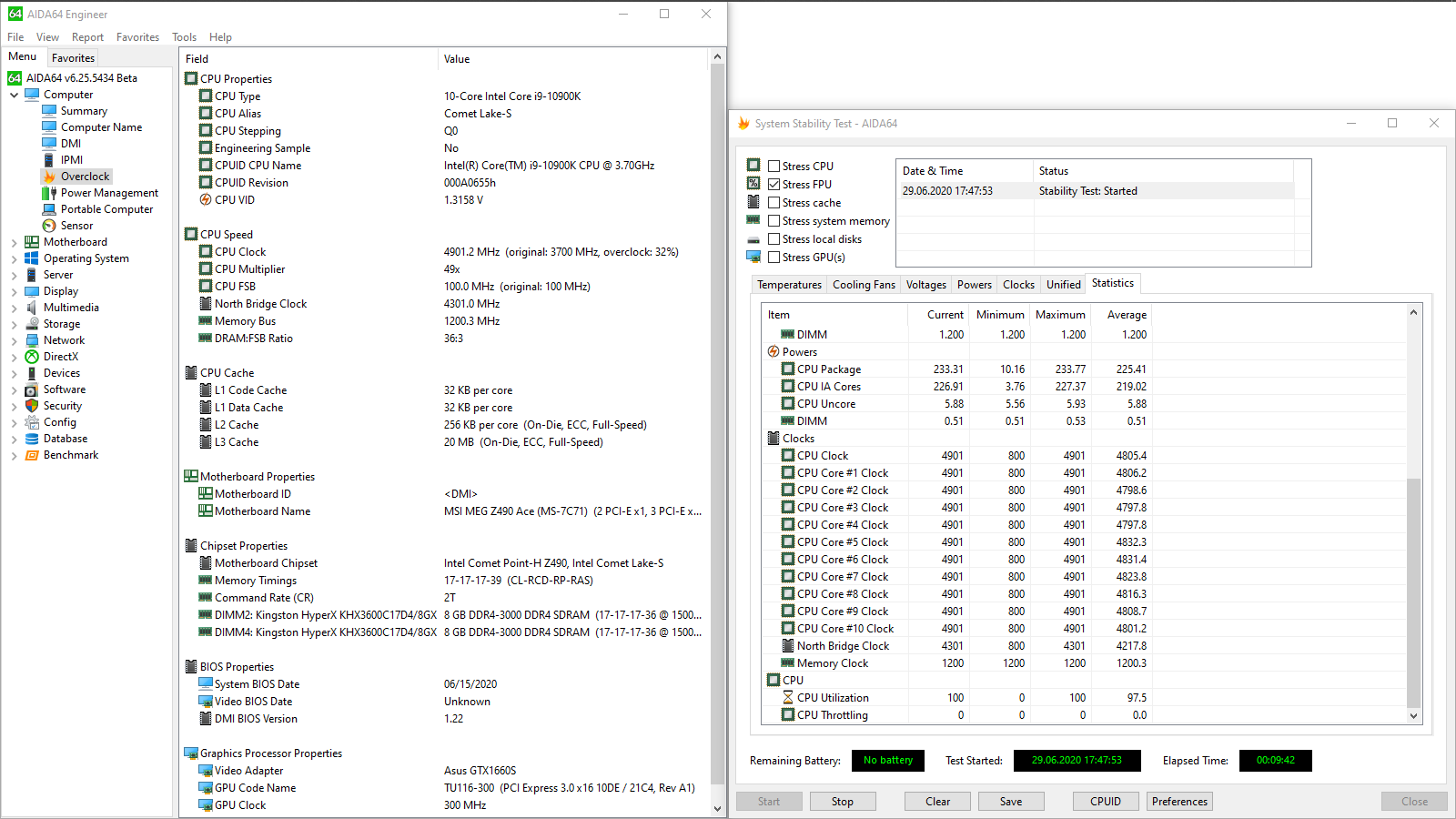The height and width of the screenshot is (819, 1456).
Task: Expand the Server tree node
Action: click(x=15, y=276)
